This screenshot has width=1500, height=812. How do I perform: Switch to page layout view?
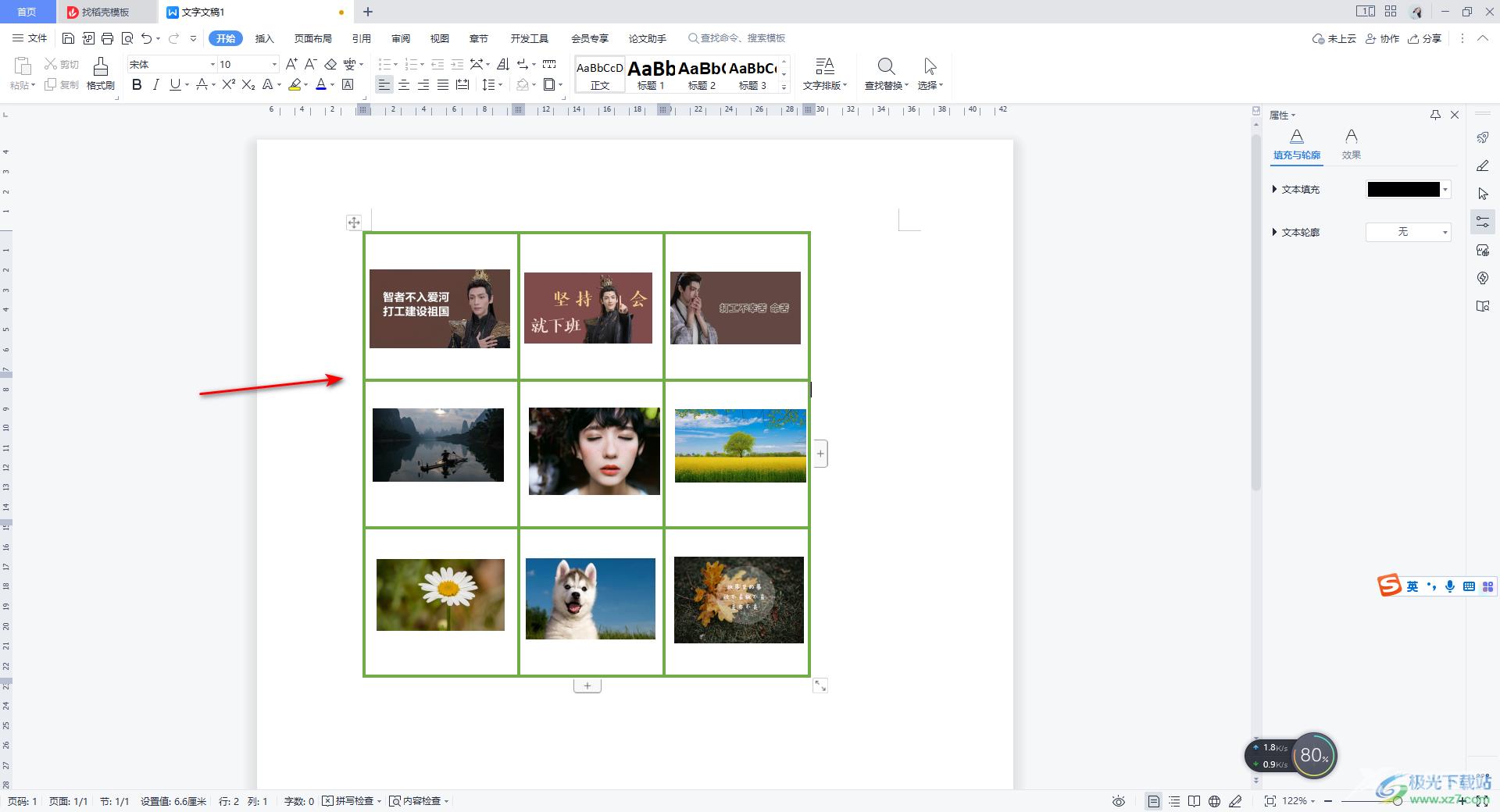1154,801
